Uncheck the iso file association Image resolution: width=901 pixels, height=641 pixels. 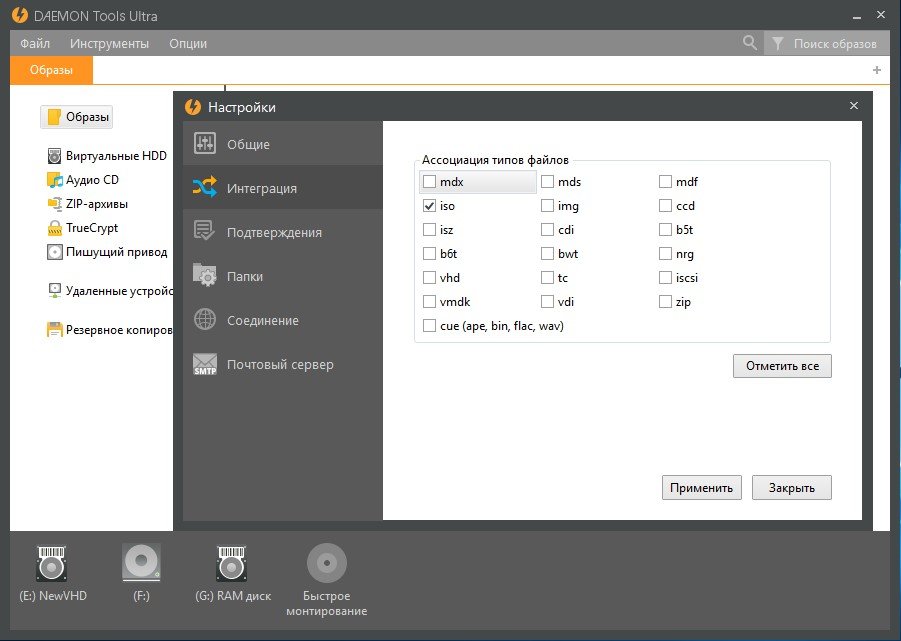[x=430, y=206]
